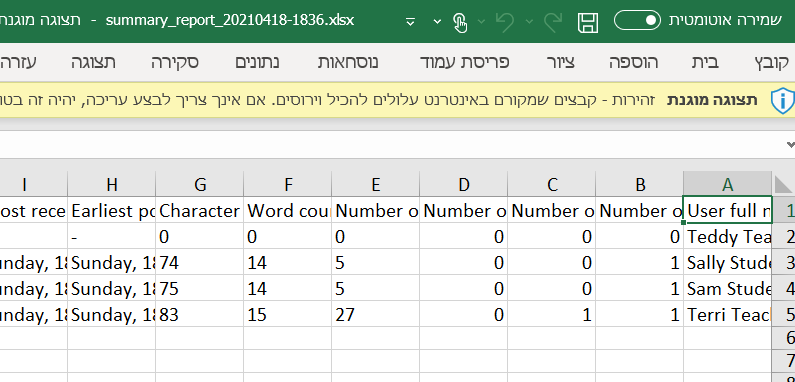Open the Customize Quick Access Toolbar dropdown

click(411, 22)
